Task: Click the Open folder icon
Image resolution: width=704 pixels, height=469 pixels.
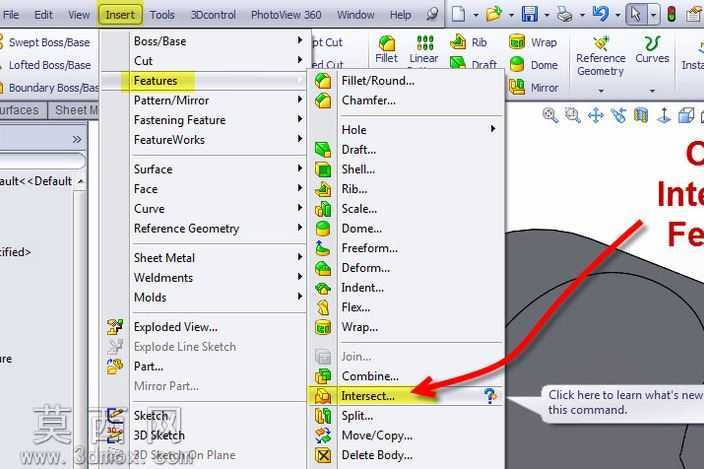Action: pos(494,14)
